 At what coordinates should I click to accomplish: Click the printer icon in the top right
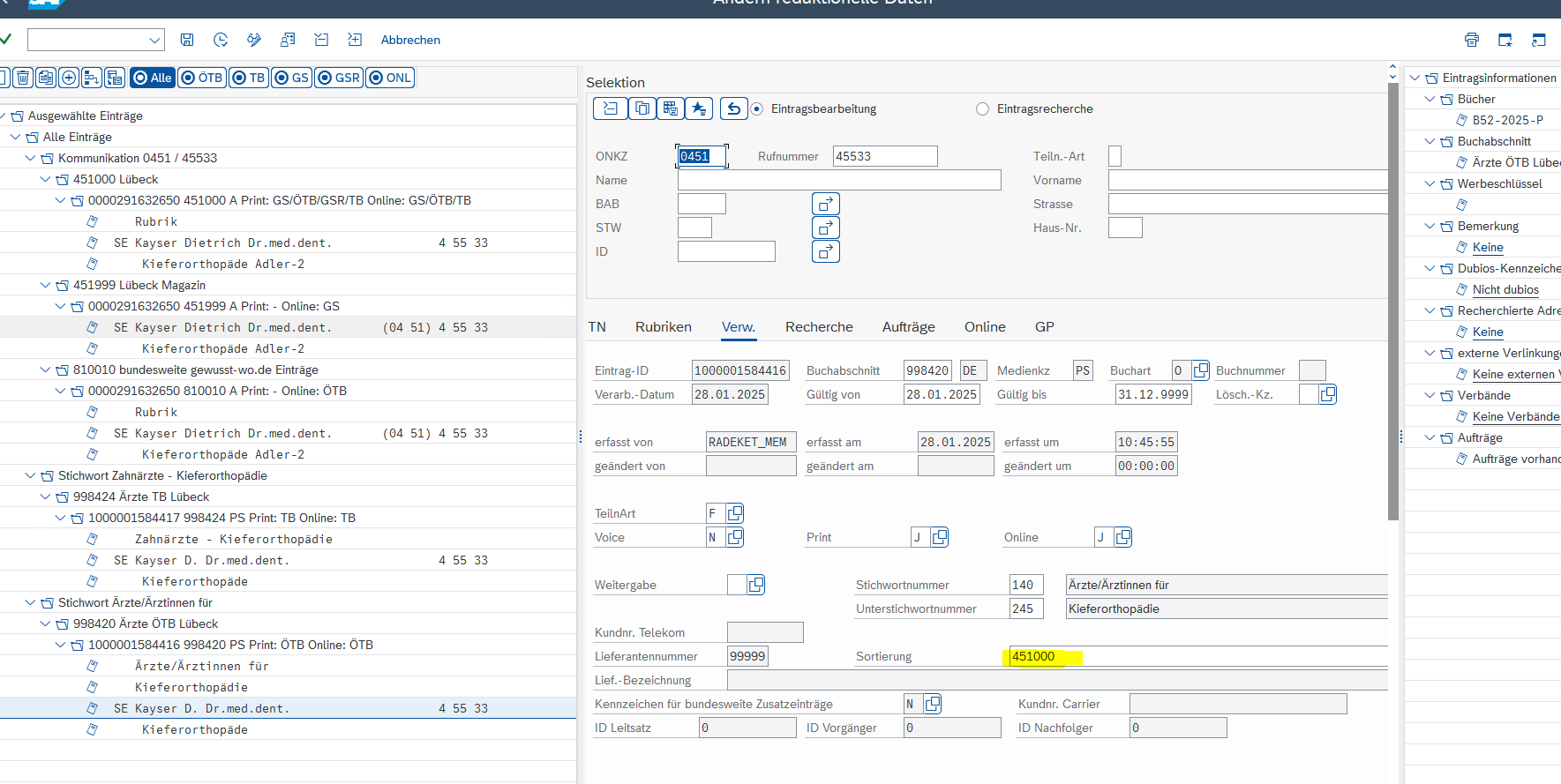point(1472,40)
